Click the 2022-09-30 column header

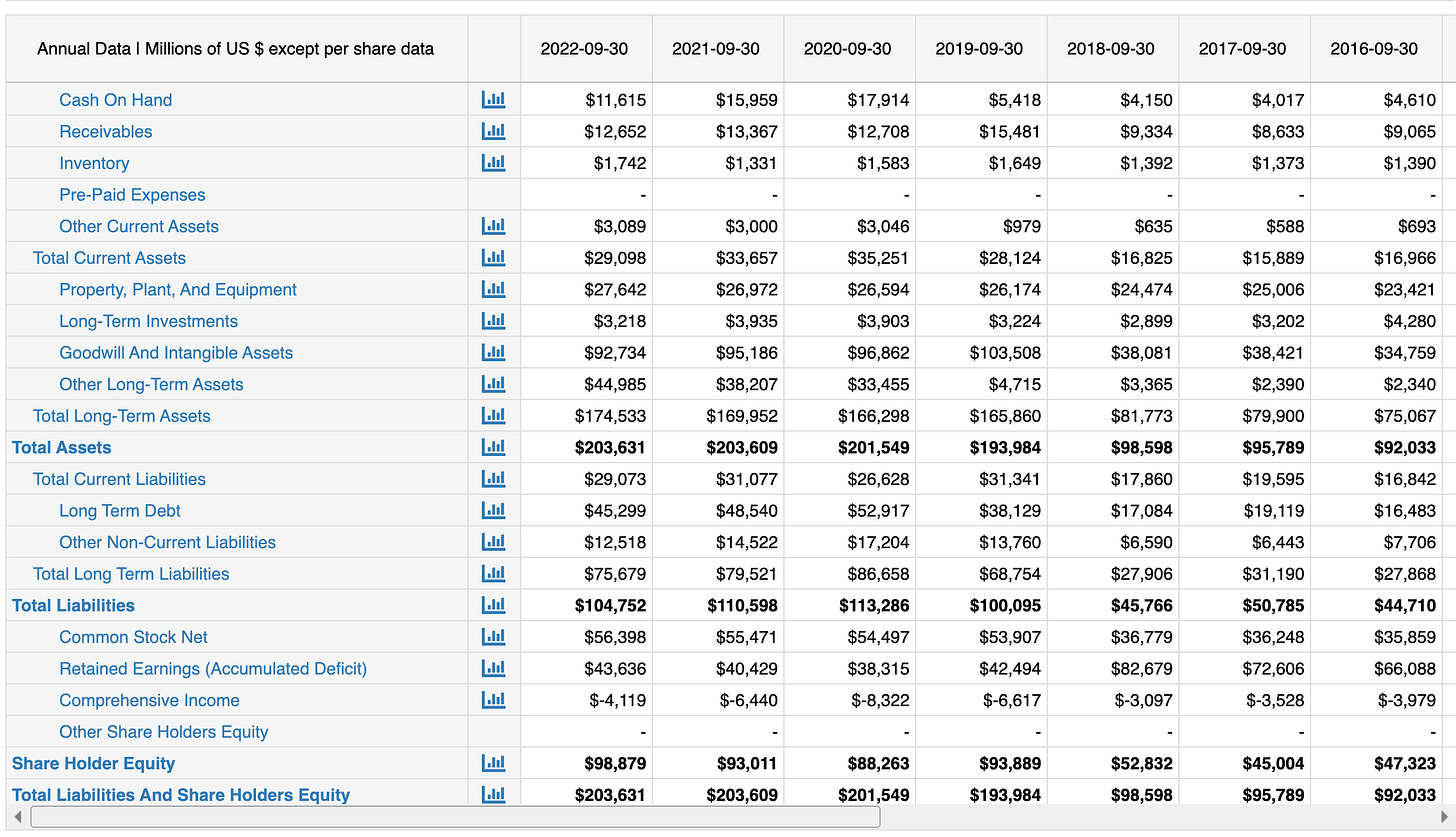pos(586,48)
